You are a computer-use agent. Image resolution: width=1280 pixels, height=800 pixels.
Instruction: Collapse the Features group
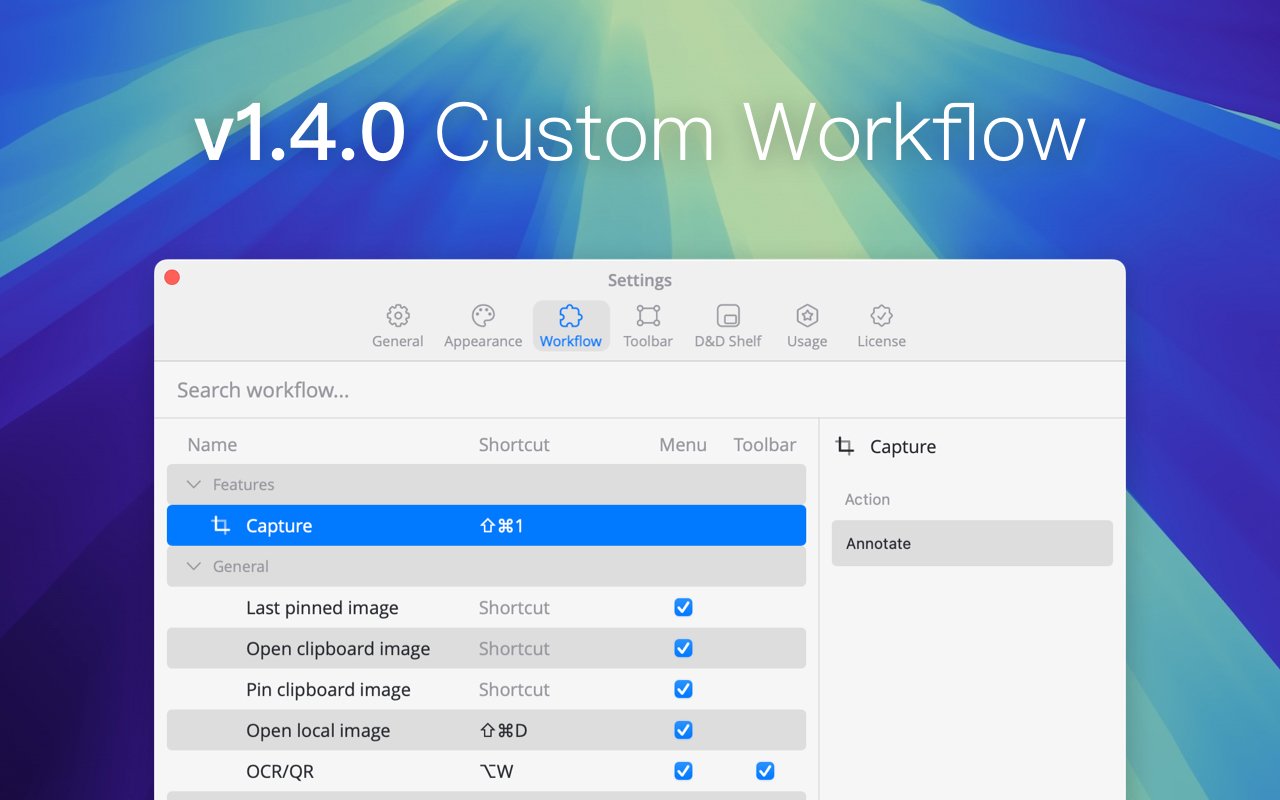point(194,484)
